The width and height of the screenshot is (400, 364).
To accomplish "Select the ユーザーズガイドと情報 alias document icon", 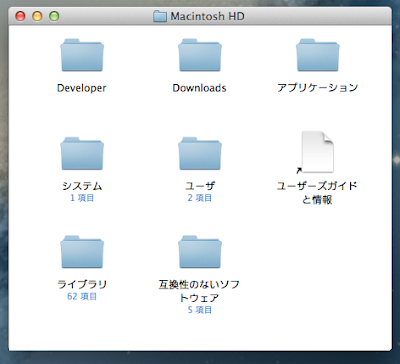I will (317, 152).
